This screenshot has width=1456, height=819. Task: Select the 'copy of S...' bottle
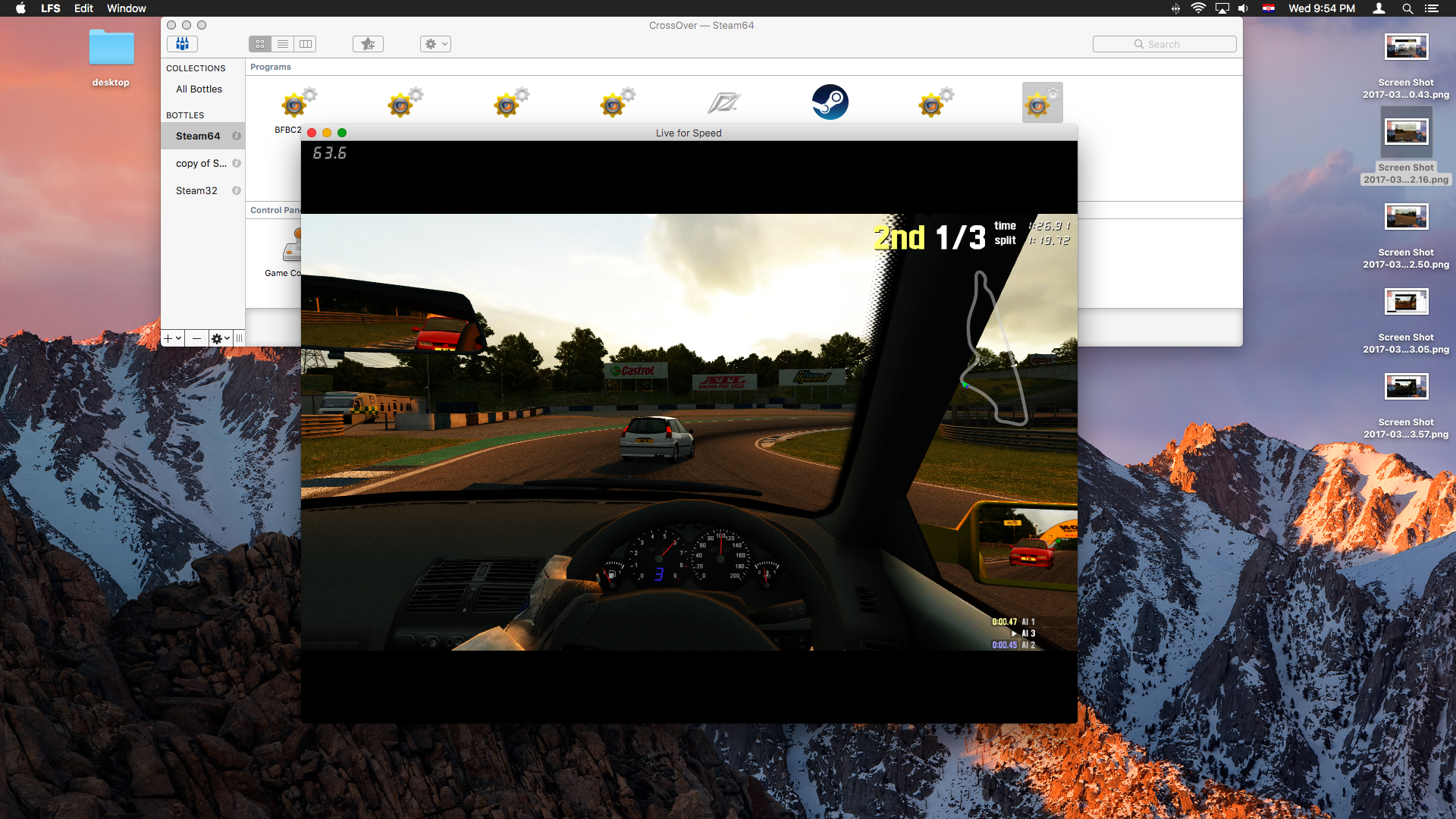click(x=202, y=163)
